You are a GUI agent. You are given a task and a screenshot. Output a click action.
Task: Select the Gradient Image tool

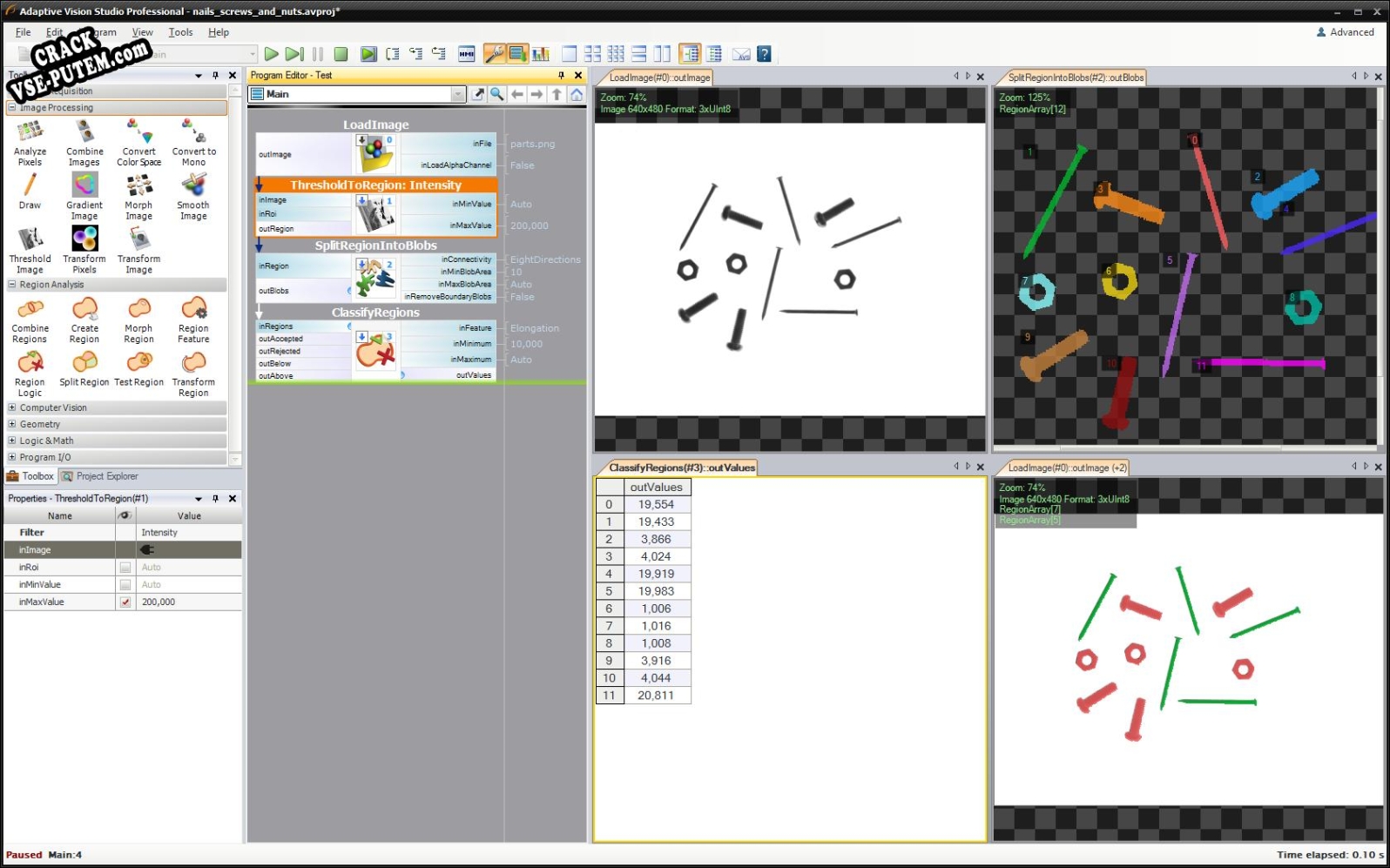(84, 198)
